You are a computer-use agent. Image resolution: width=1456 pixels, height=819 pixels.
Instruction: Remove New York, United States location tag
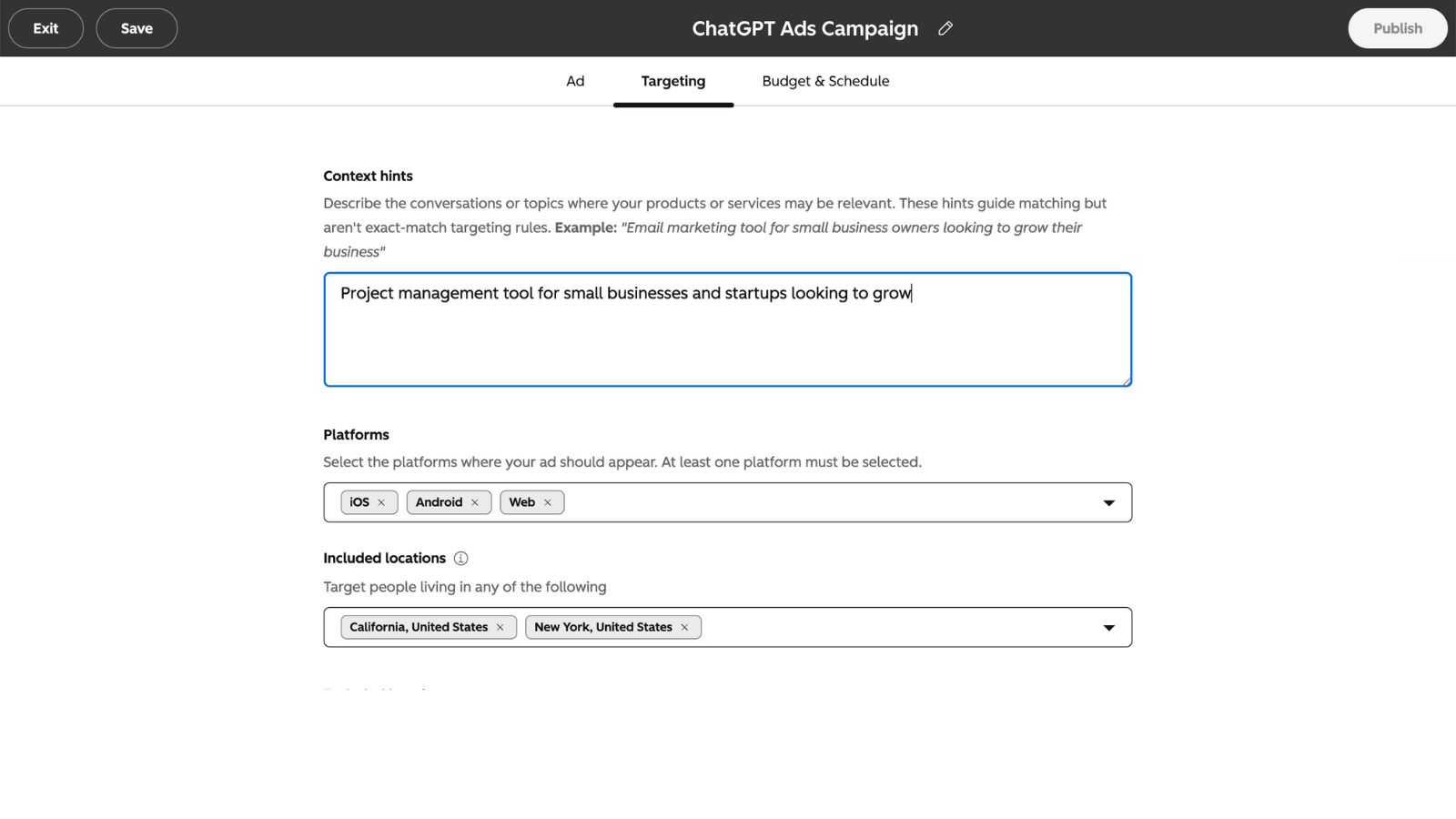(x=685, y=627)
